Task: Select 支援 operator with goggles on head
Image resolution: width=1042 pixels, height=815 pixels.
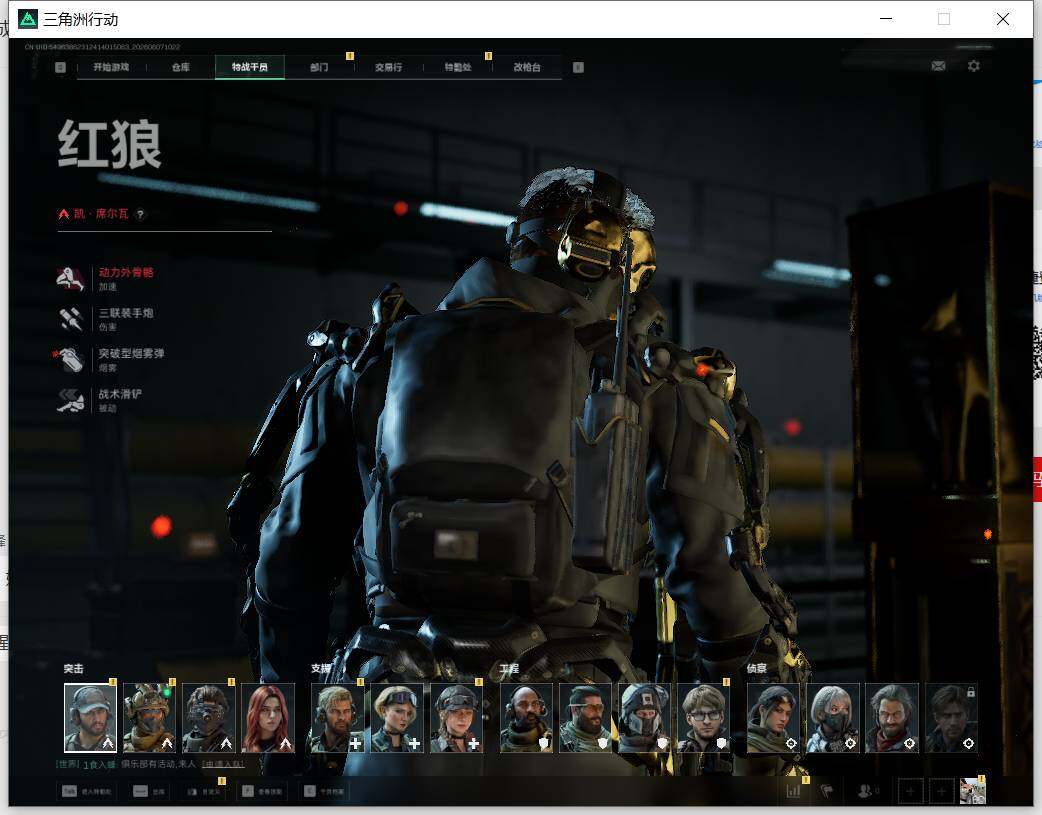Action: pos(397,718)
